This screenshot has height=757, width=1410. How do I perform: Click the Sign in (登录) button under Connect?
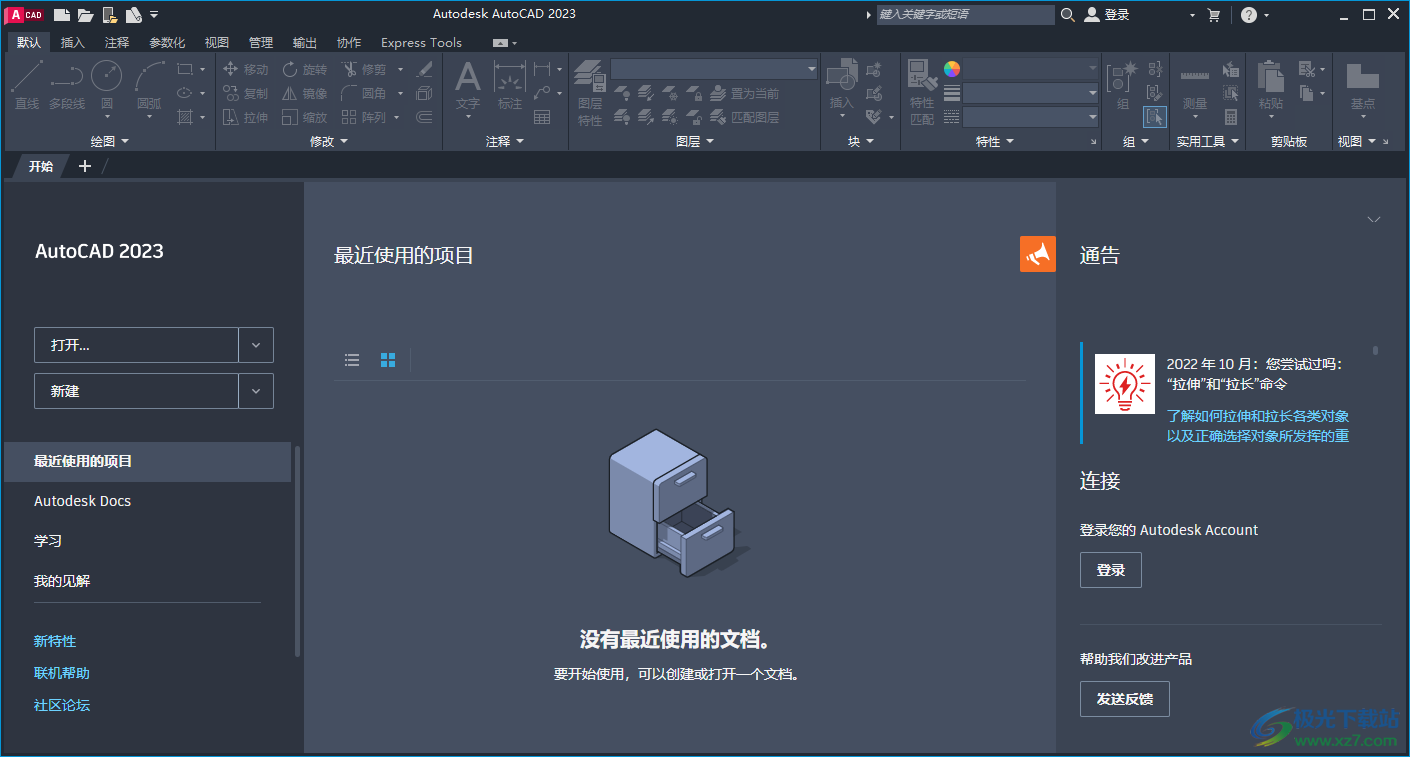pyautogui.click(x=1111, y=570)
